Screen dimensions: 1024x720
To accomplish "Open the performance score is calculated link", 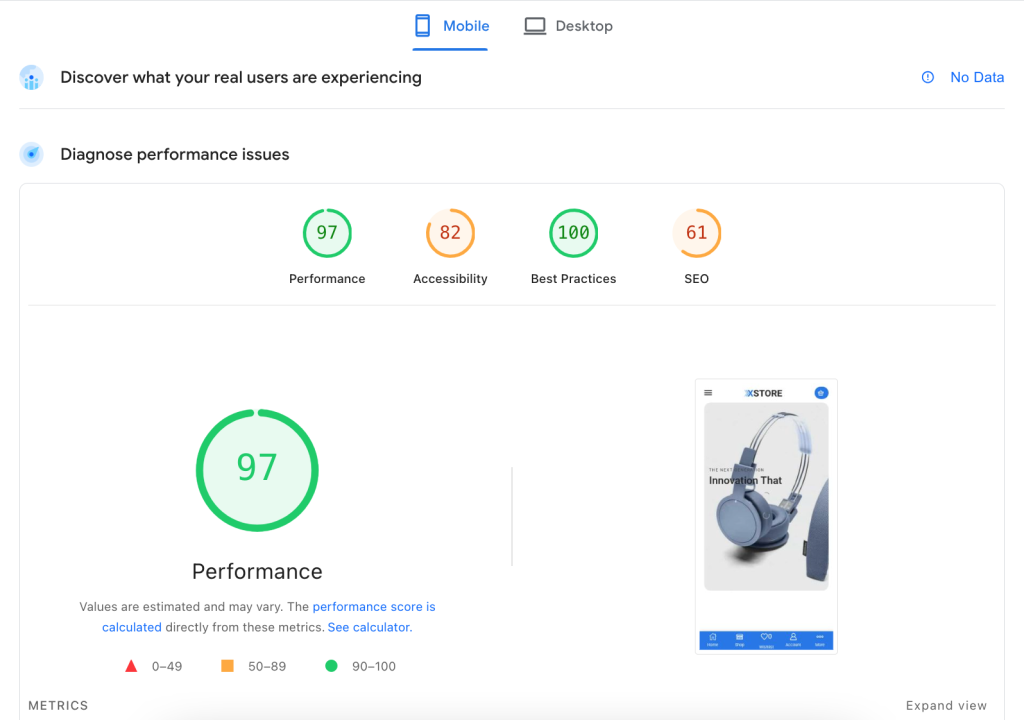I will [373, 607].
